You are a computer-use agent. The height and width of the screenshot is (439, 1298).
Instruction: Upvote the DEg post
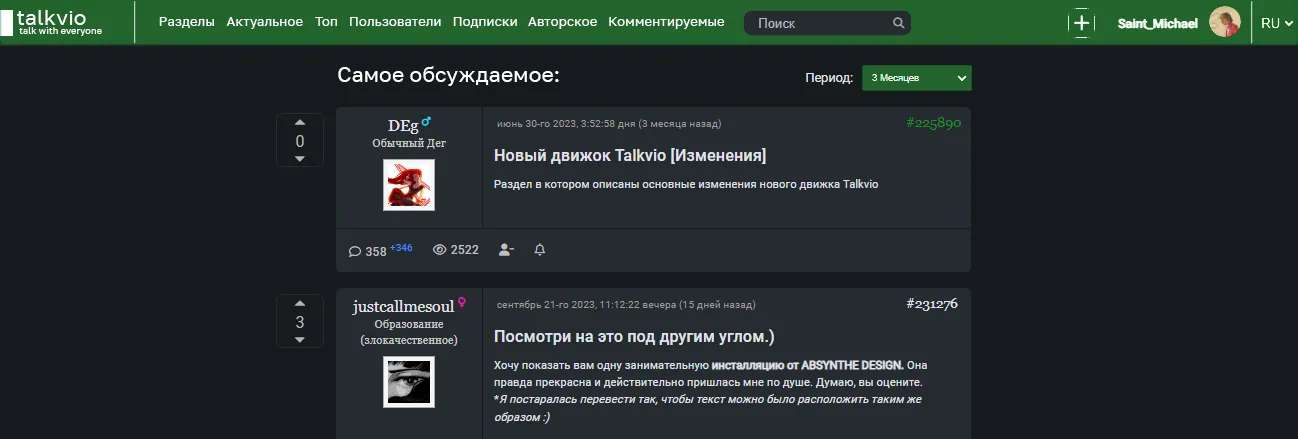(300, 123)
